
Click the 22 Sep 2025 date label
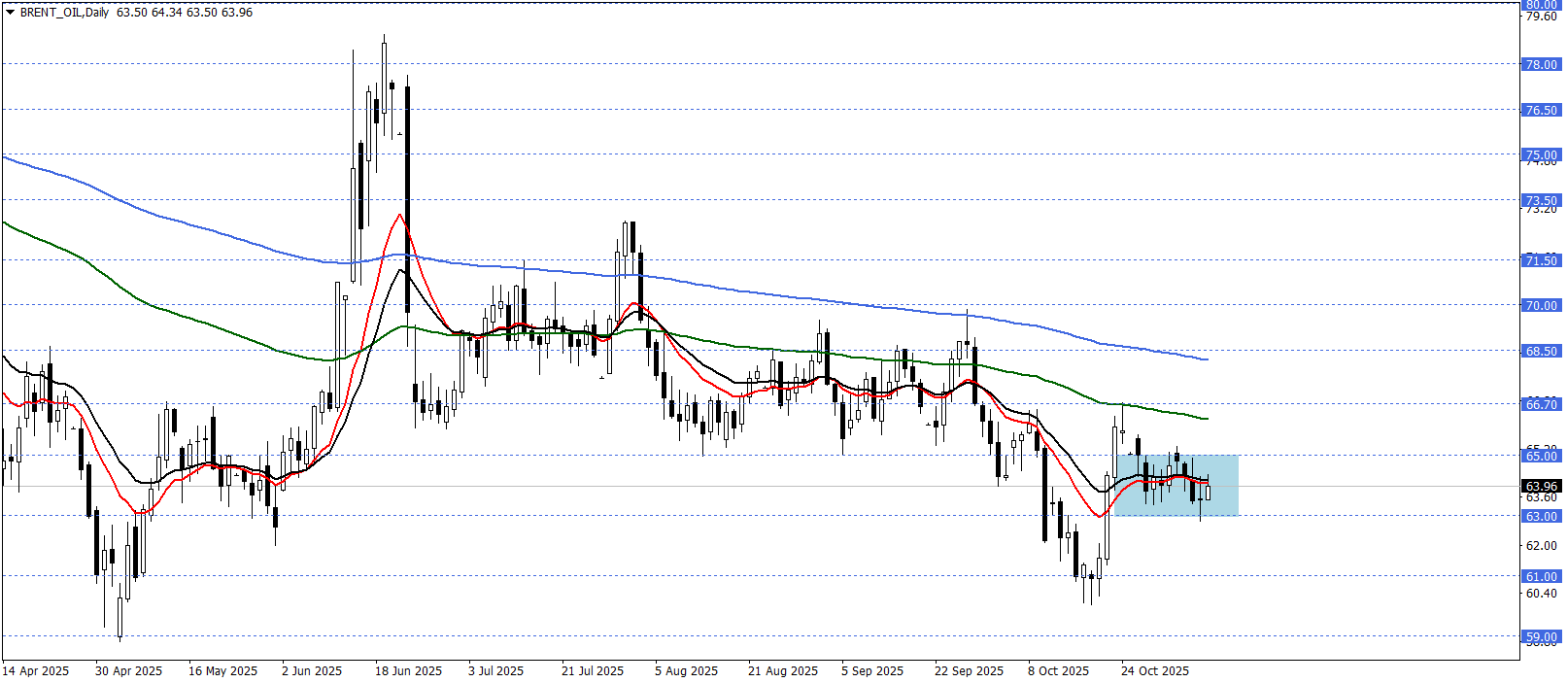970,670
